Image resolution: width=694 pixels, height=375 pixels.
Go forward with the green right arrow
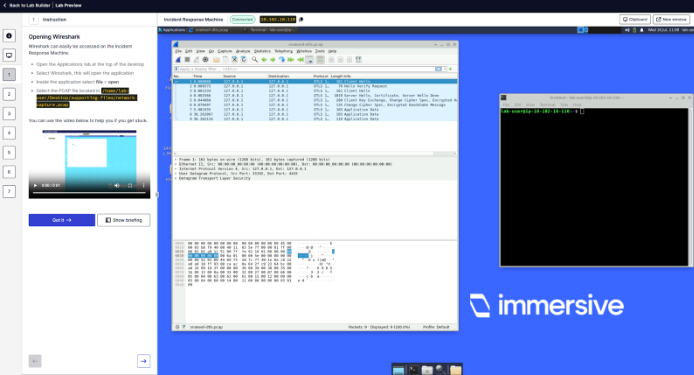coord(273,60)
